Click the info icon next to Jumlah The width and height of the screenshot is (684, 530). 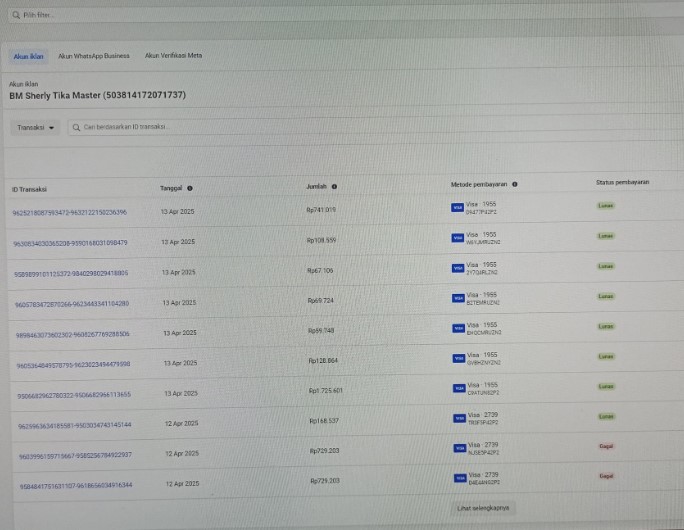pos(334,186)
